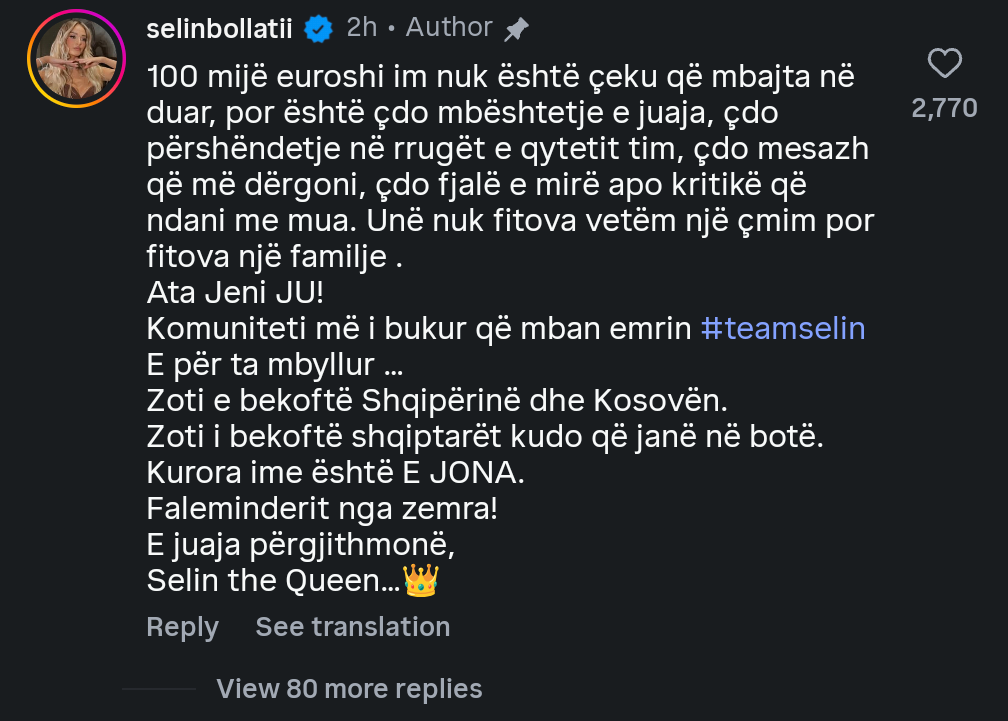Click the Author label
The width and height of the screenshot is (1008, 721).
coord(449,28)
